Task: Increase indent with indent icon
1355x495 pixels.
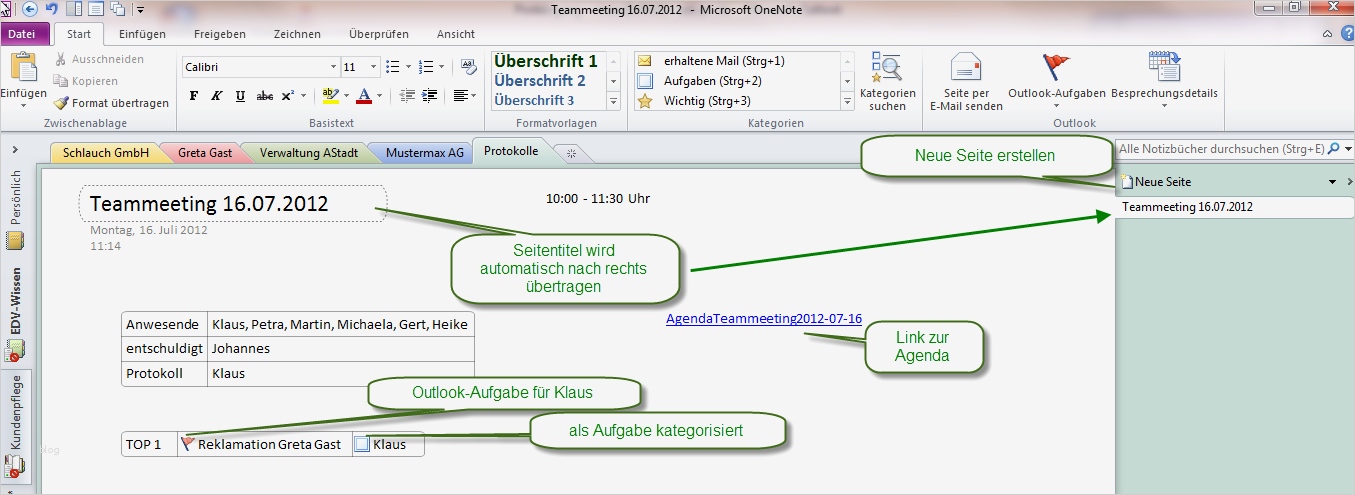Action: [x=430, y=96]
